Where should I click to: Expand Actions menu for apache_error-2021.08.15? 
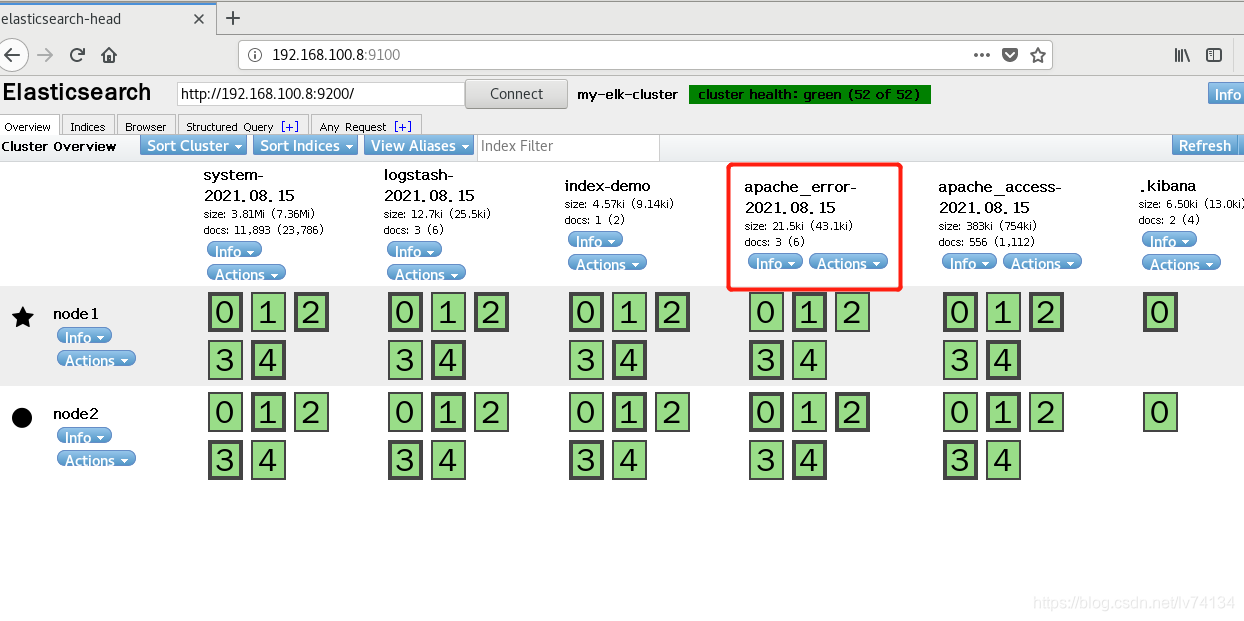coord(848,263)
